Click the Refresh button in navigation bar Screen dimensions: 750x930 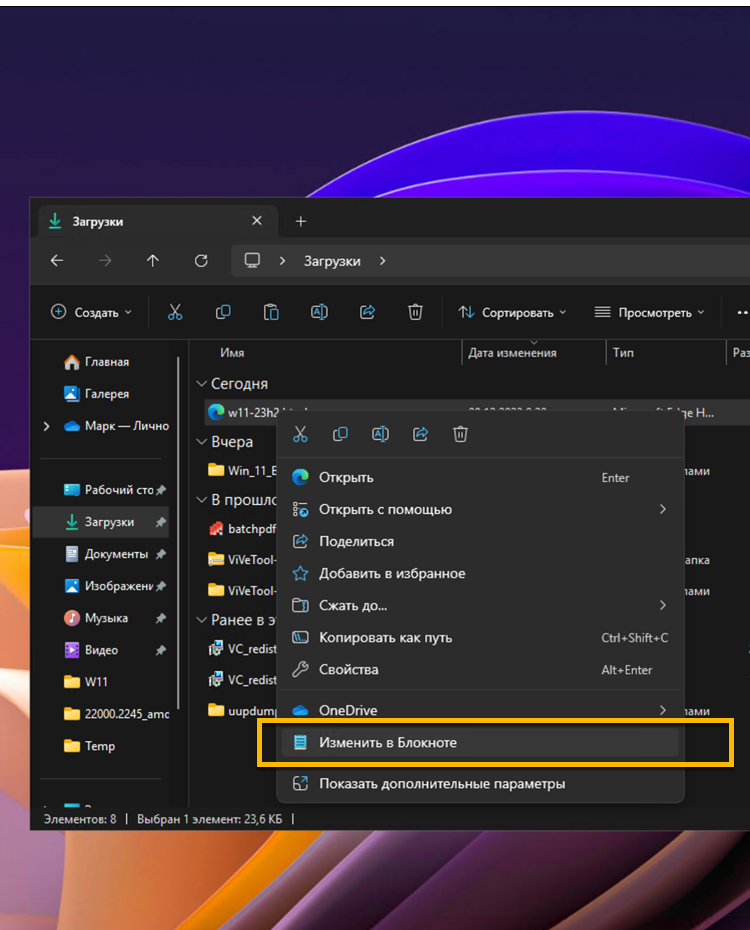[201, 261]
